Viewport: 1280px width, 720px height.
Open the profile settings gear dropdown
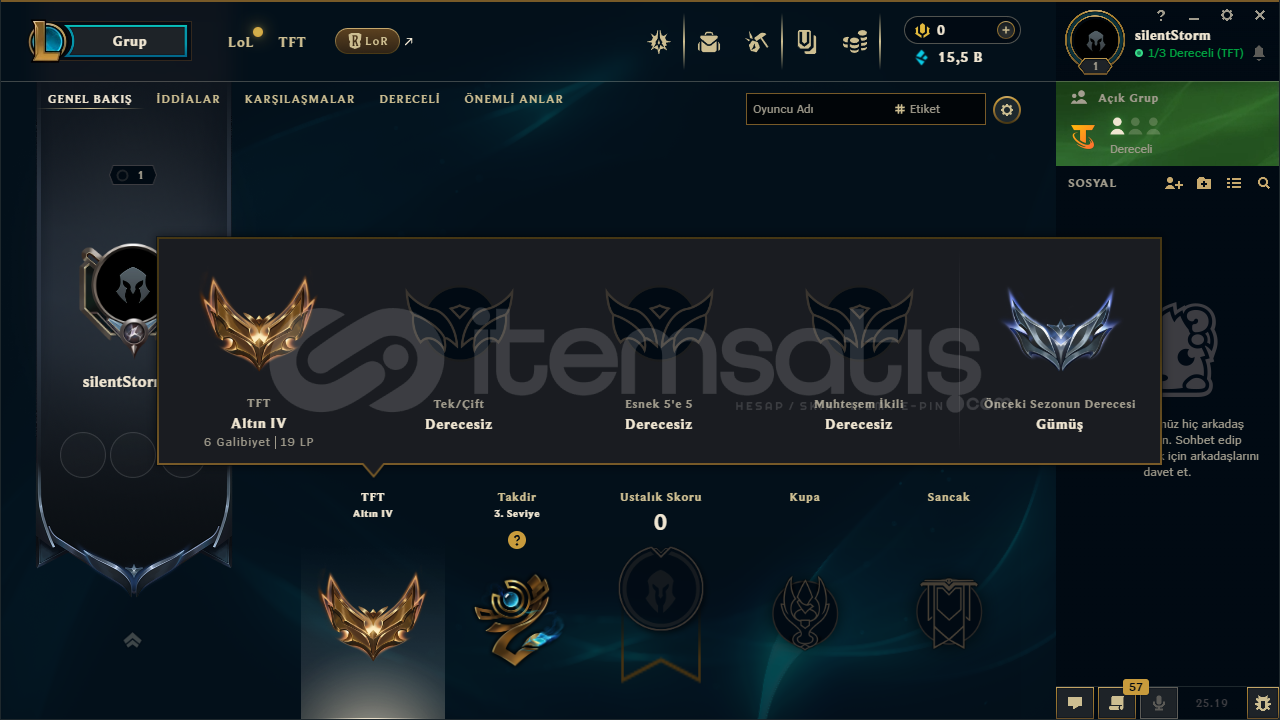tap(1007, 109)
